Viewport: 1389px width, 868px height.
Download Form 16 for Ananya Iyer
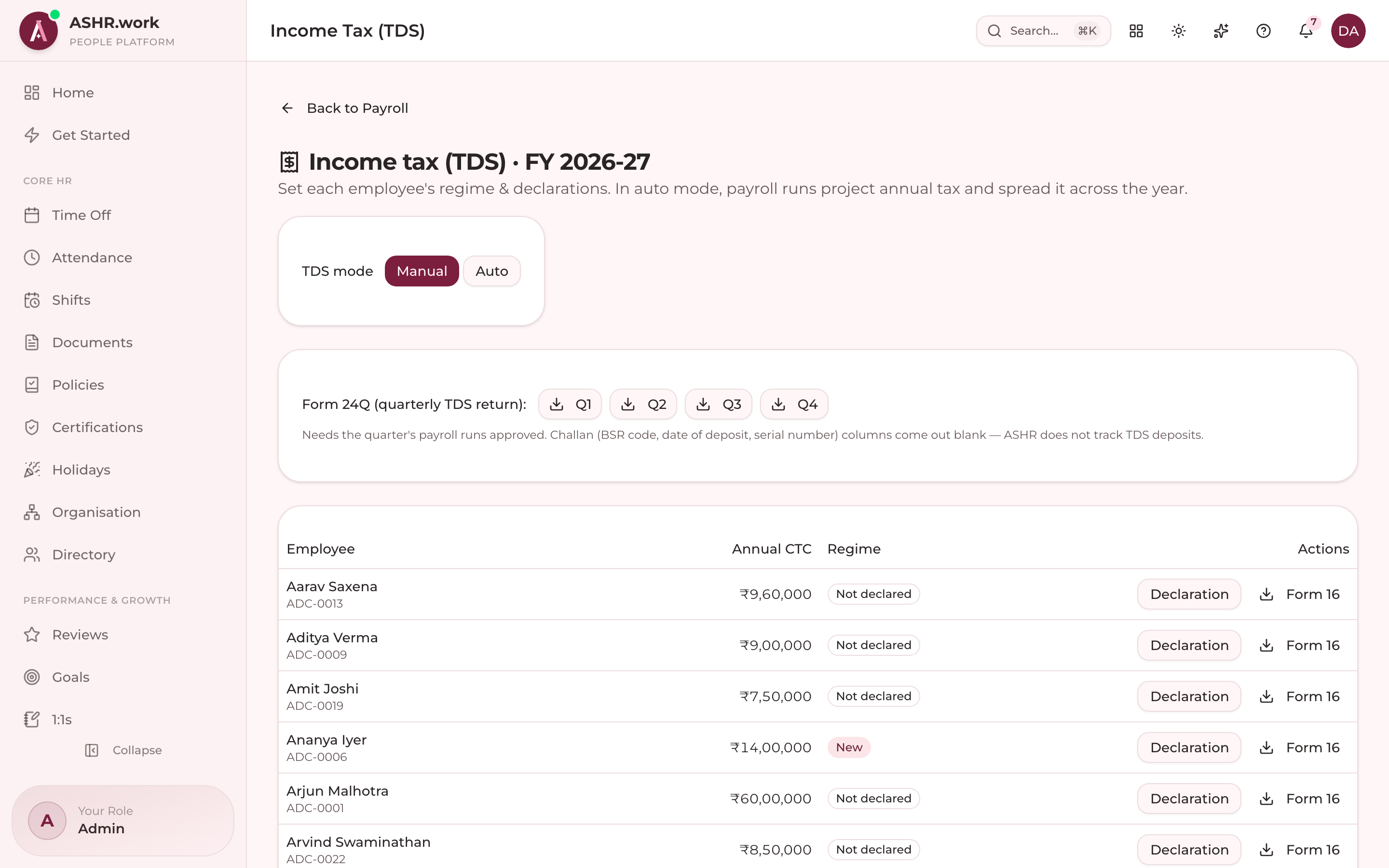pyautogui.click(x=1299, y=747)
